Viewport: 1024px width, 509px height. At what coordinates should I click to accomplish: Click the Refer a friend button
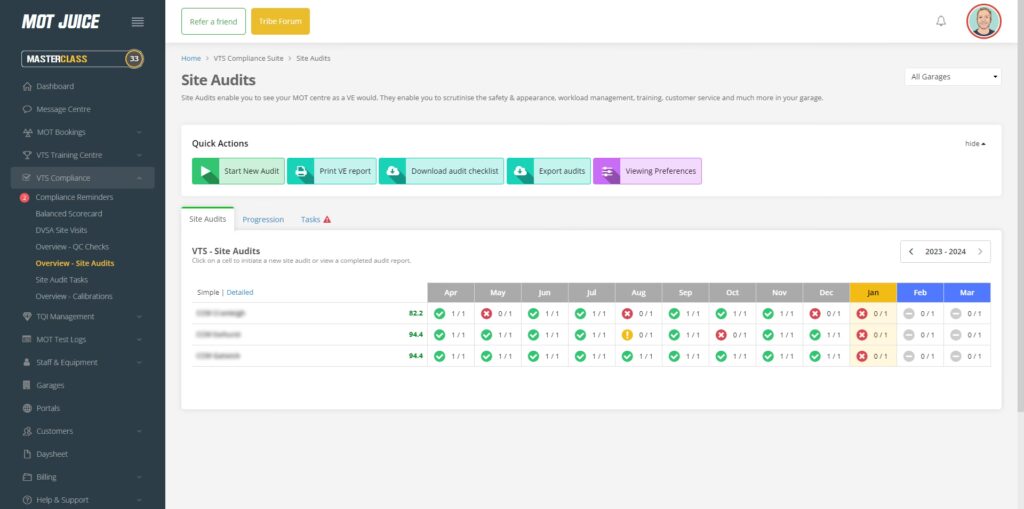213,21
